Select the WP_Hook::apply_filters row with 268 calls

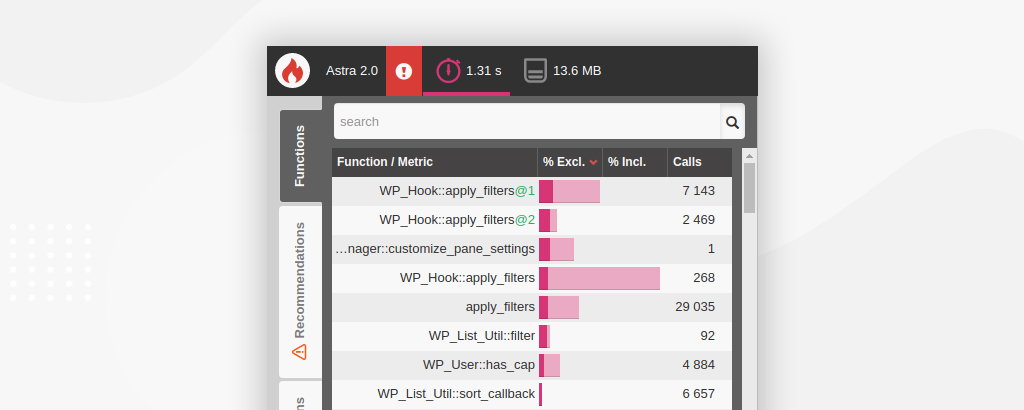click(532, 278)
